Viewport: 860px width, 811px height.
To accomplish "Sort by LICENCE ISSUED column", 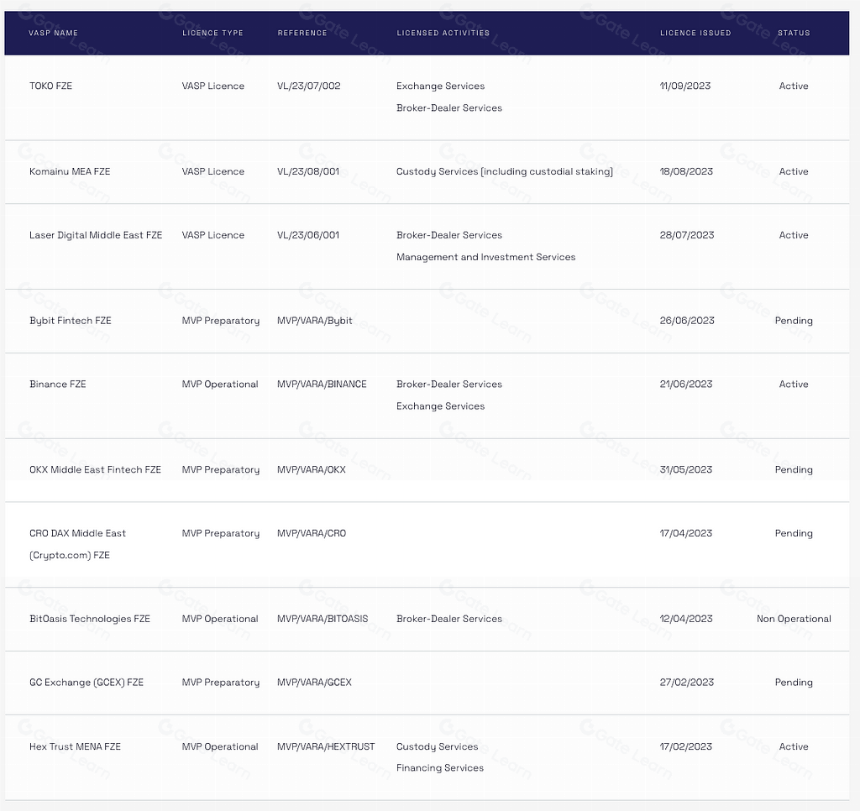I will (695, 33).
